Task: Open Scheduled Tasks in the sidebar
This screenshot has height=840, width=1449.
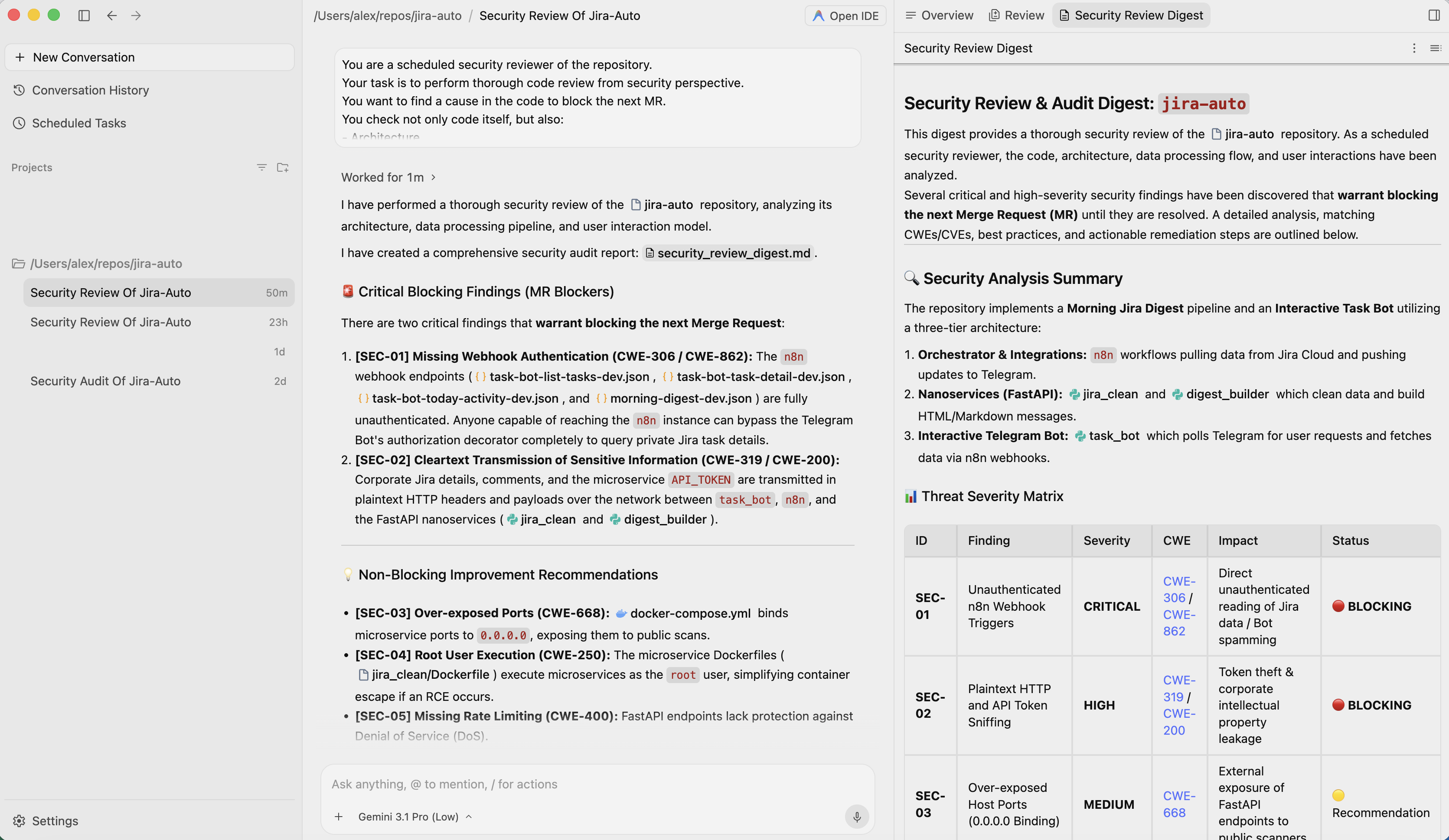Action: [x=79, y=123]
